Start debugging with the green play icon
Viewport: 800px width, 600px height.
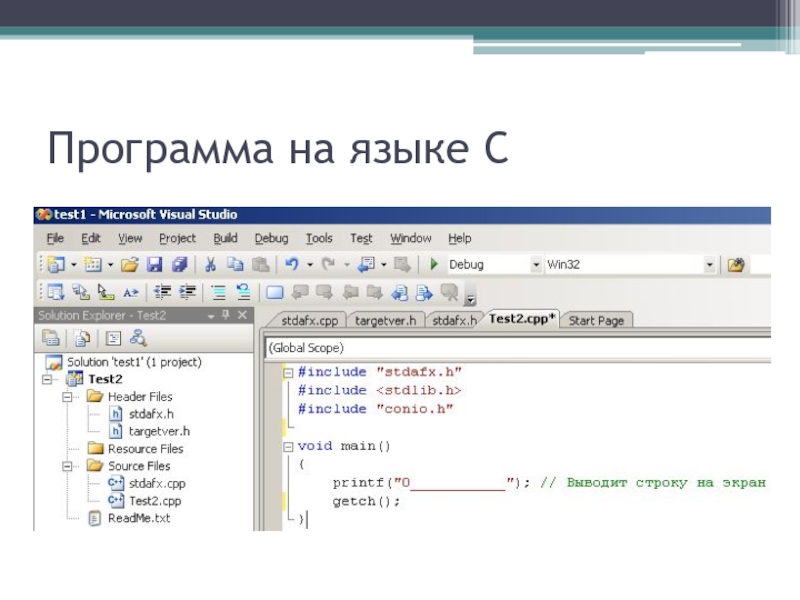click(434, 265)
